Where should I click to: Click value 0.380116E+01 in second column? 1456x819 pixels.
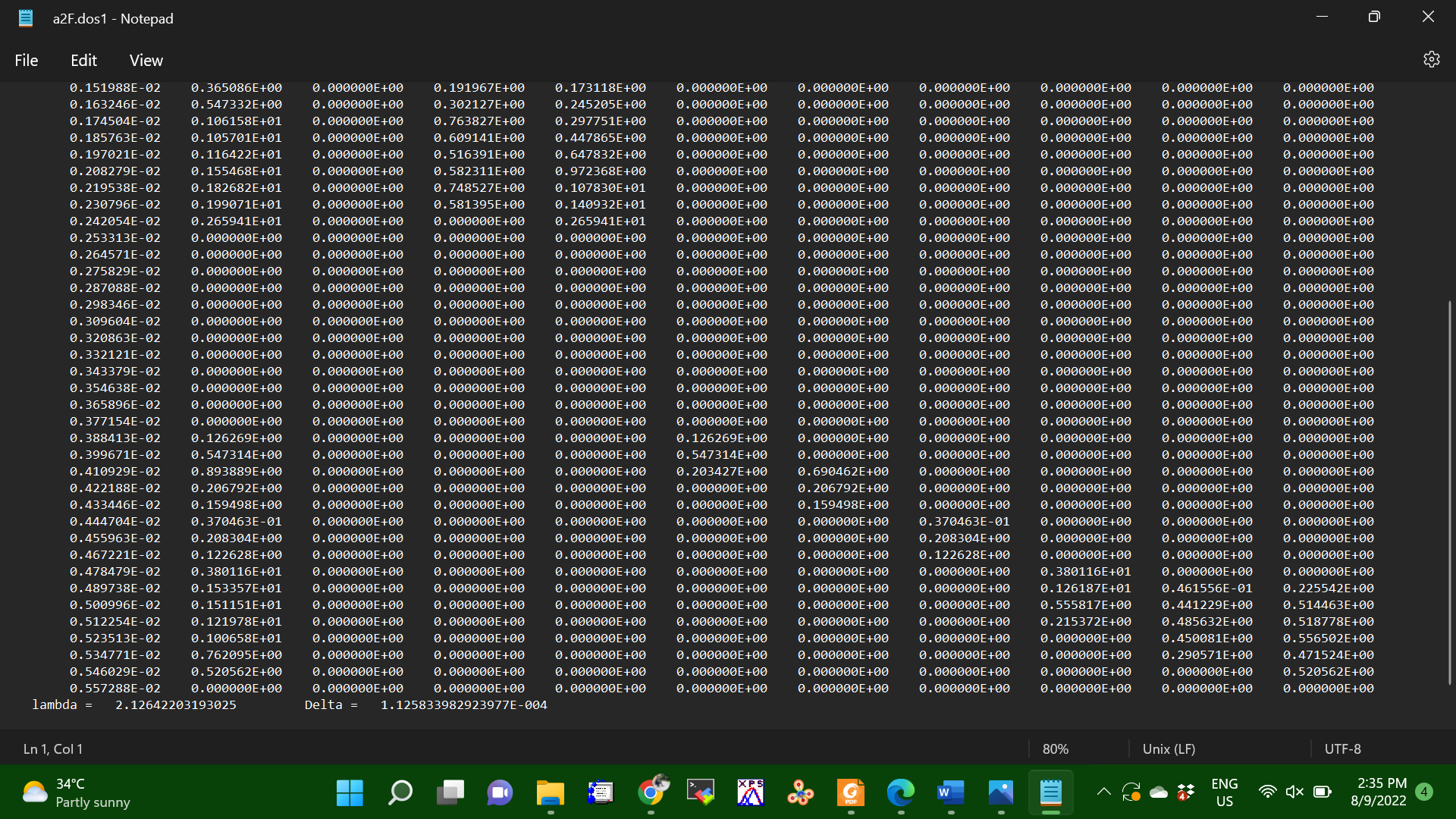[x=237, y=572]
